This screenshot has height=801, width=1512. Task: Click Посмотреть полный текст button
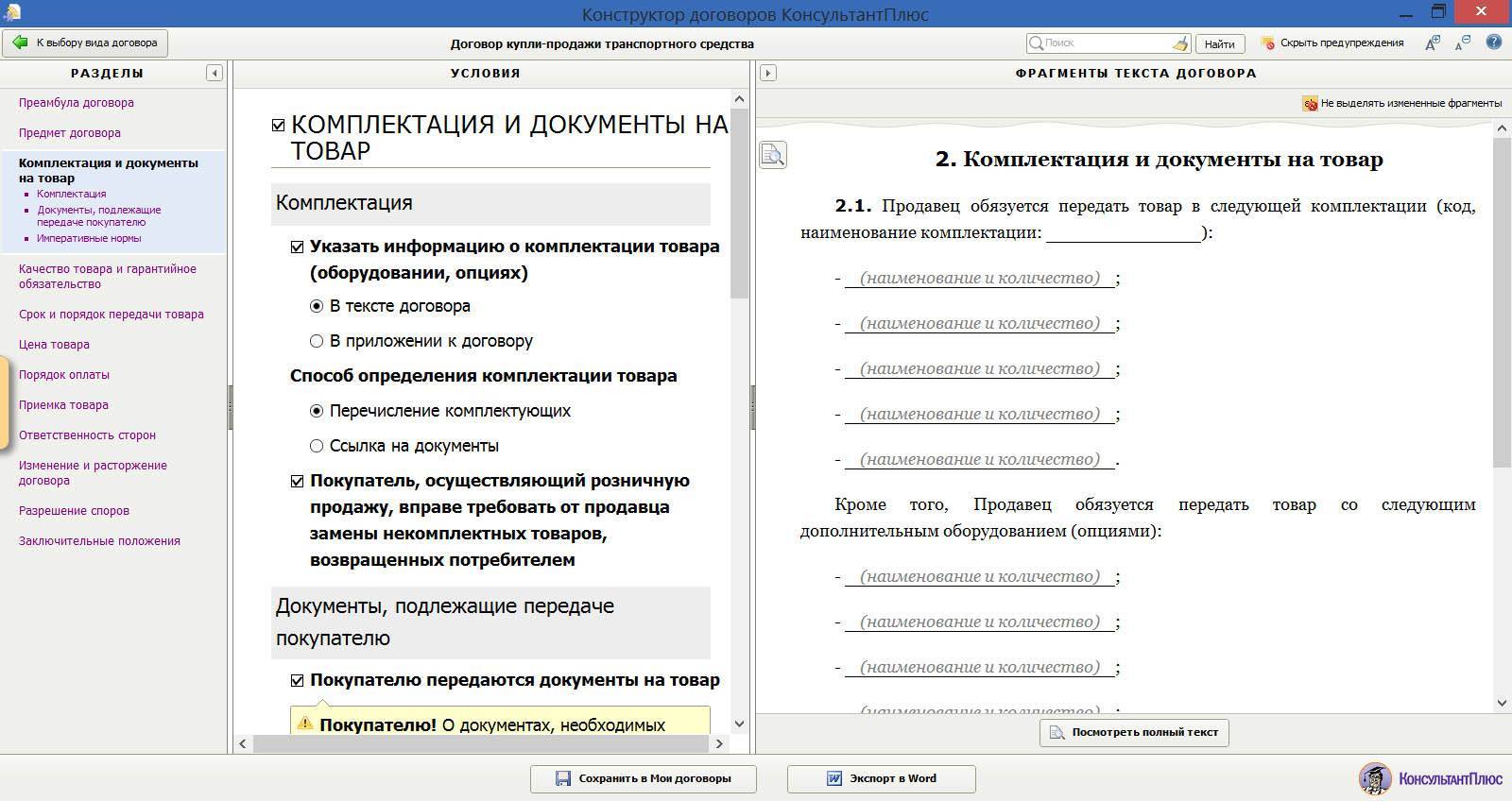1134,732
